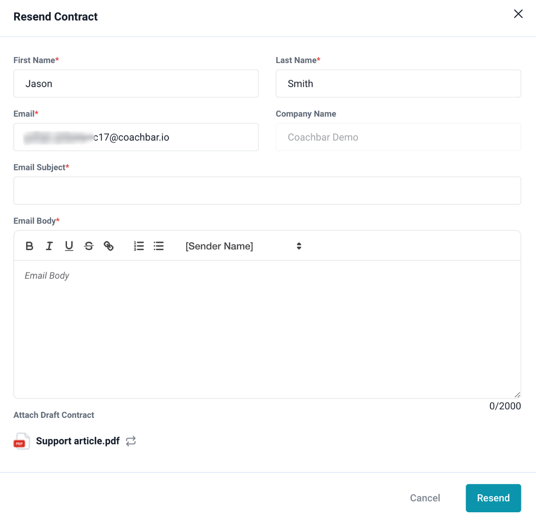Open the Support article.pdf file name

(x=78, y=441)
